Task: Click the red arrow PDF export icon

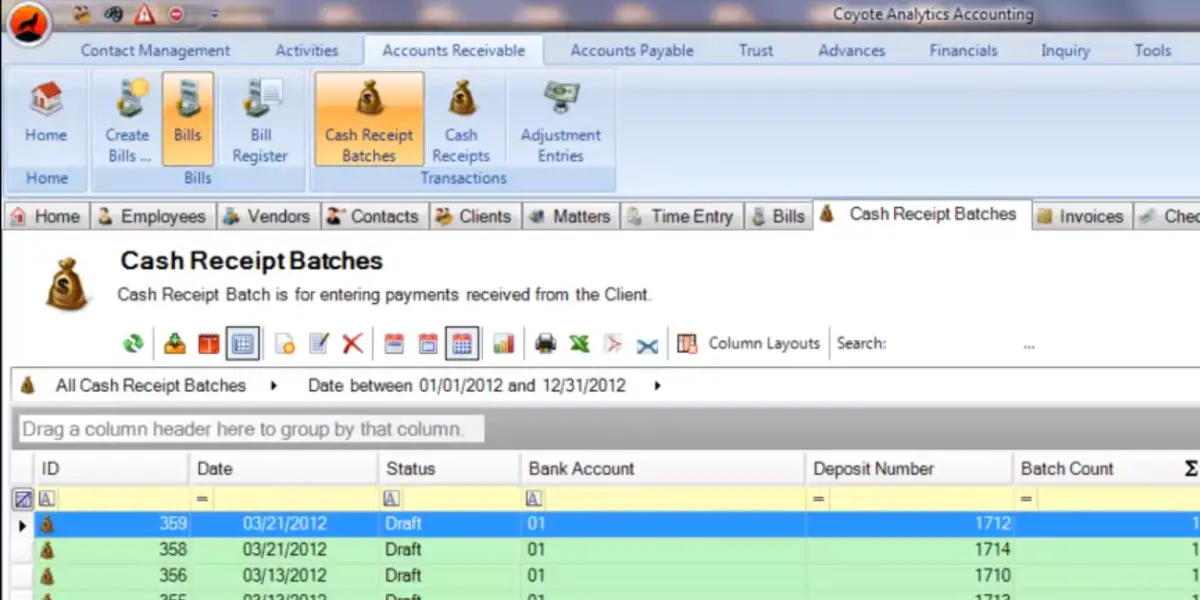Action: (x=613, y=344)
